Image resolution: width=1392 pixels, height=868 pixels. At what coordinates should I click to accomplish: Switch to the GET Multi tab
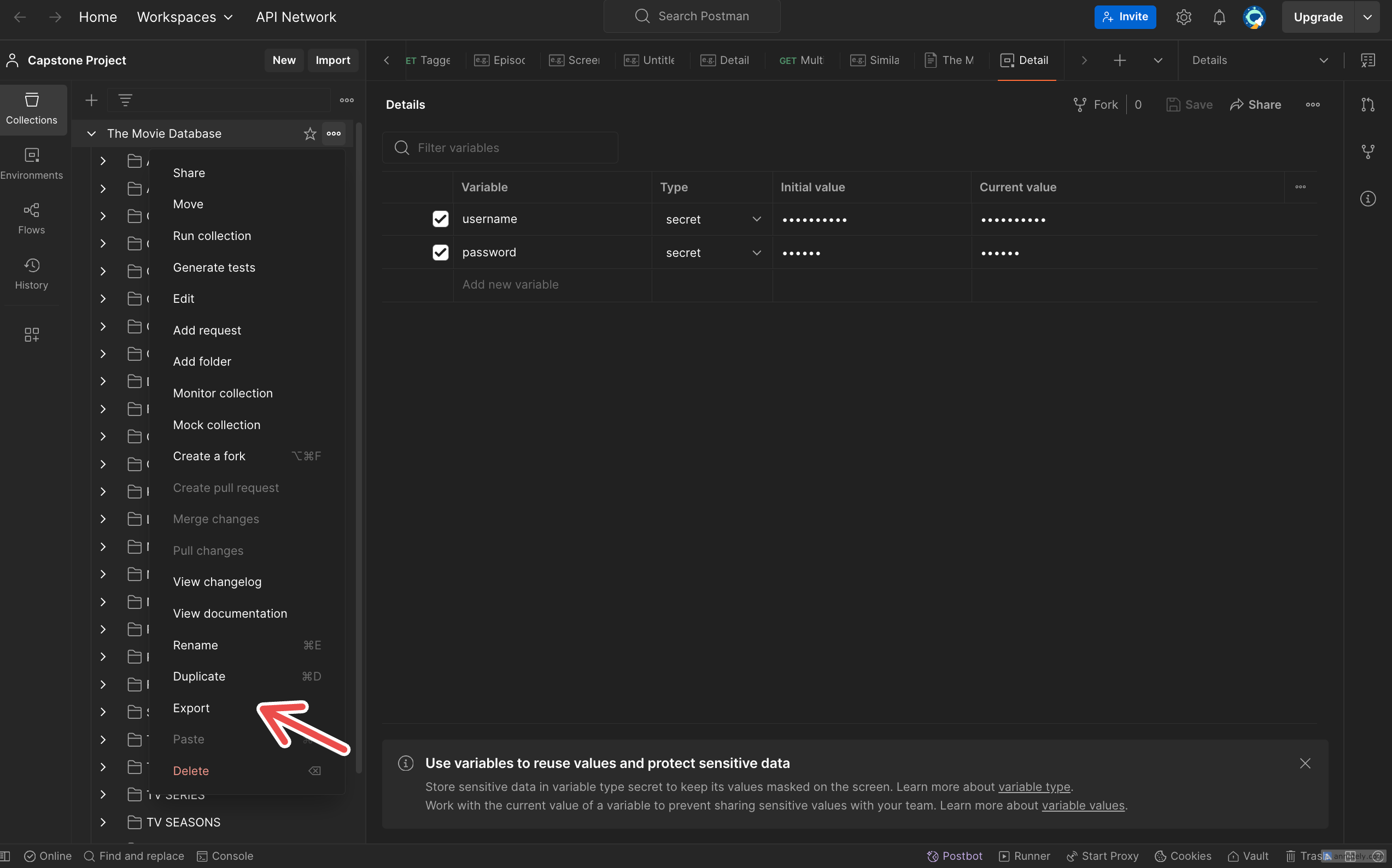[802, 60]
